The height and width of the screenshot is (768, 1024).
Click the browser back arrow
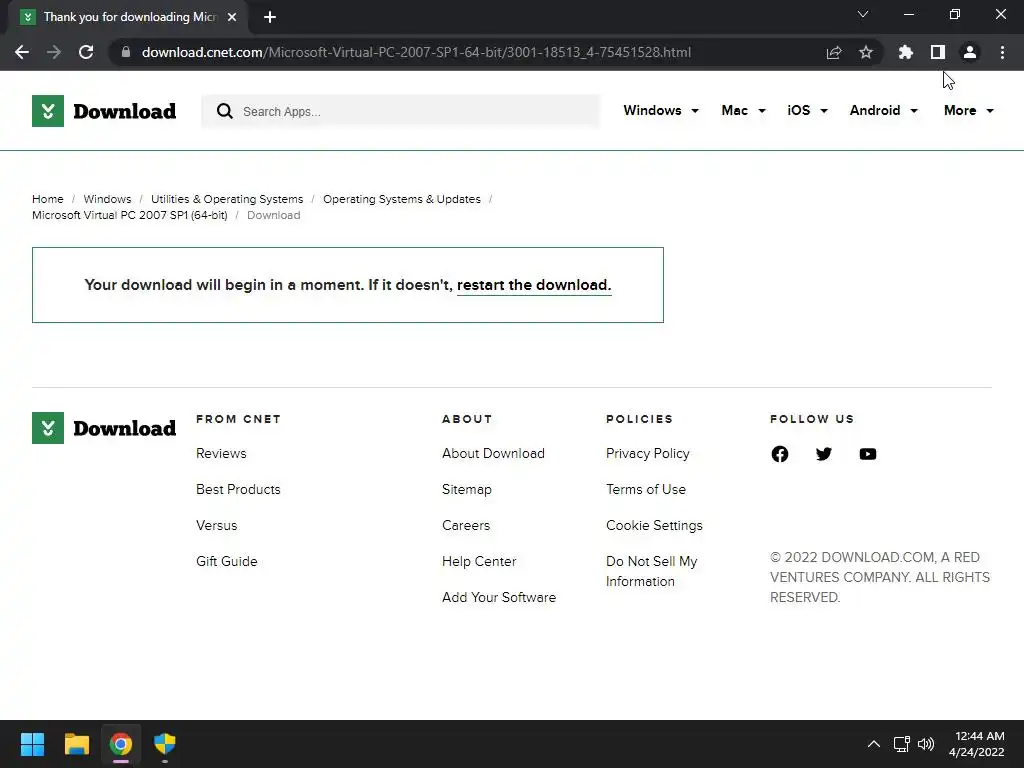click(x=22, y=52)
